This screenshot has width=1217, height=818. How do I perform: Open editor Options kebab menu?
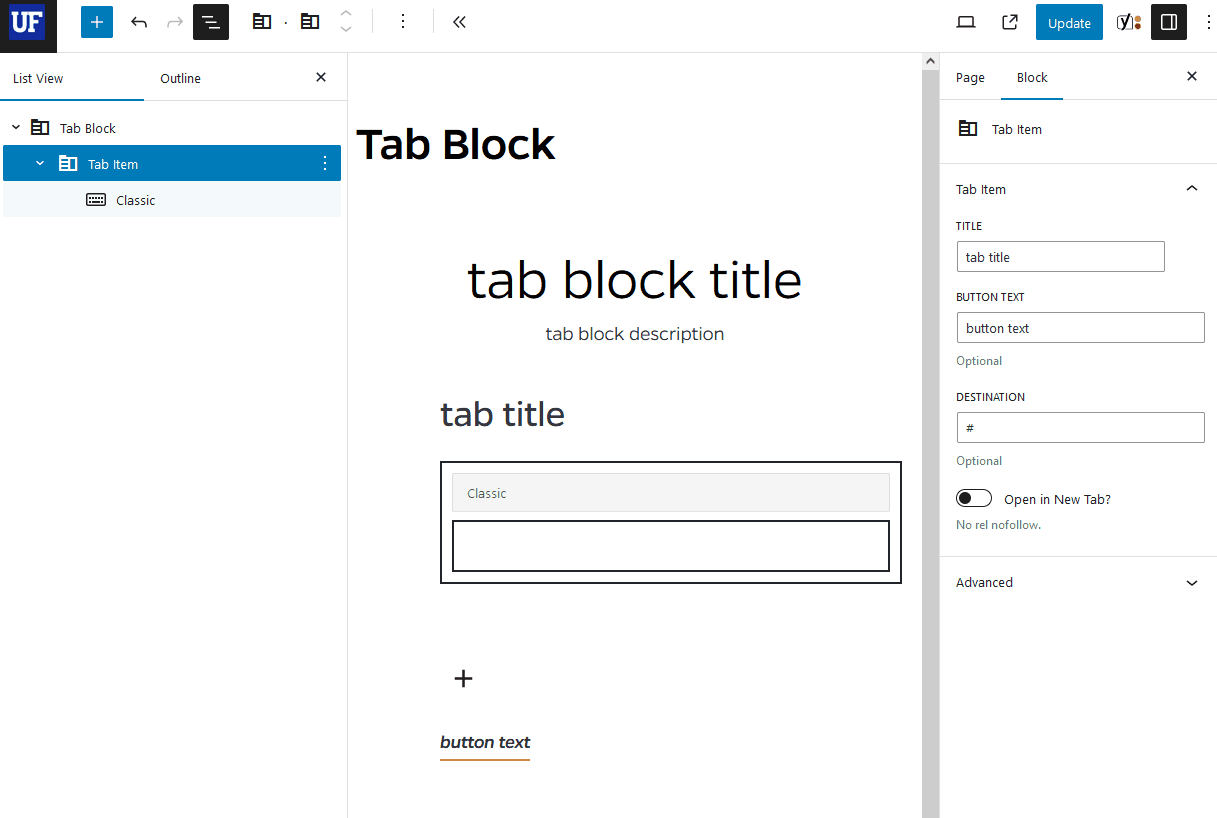click(1209, 21)
